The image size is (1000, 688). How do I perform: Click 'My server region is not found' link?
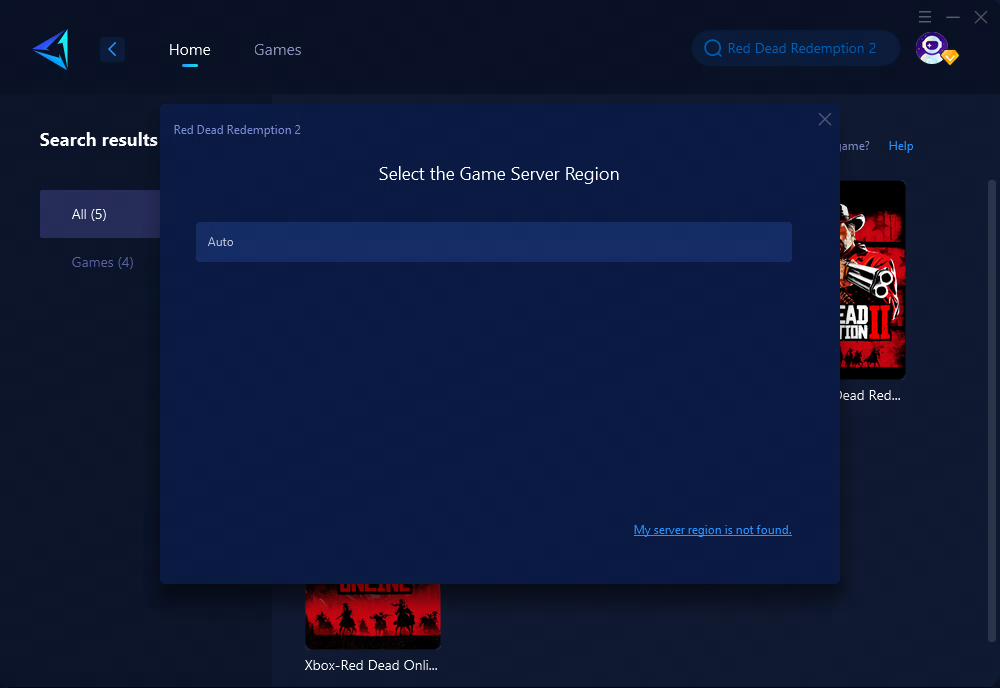712,530
